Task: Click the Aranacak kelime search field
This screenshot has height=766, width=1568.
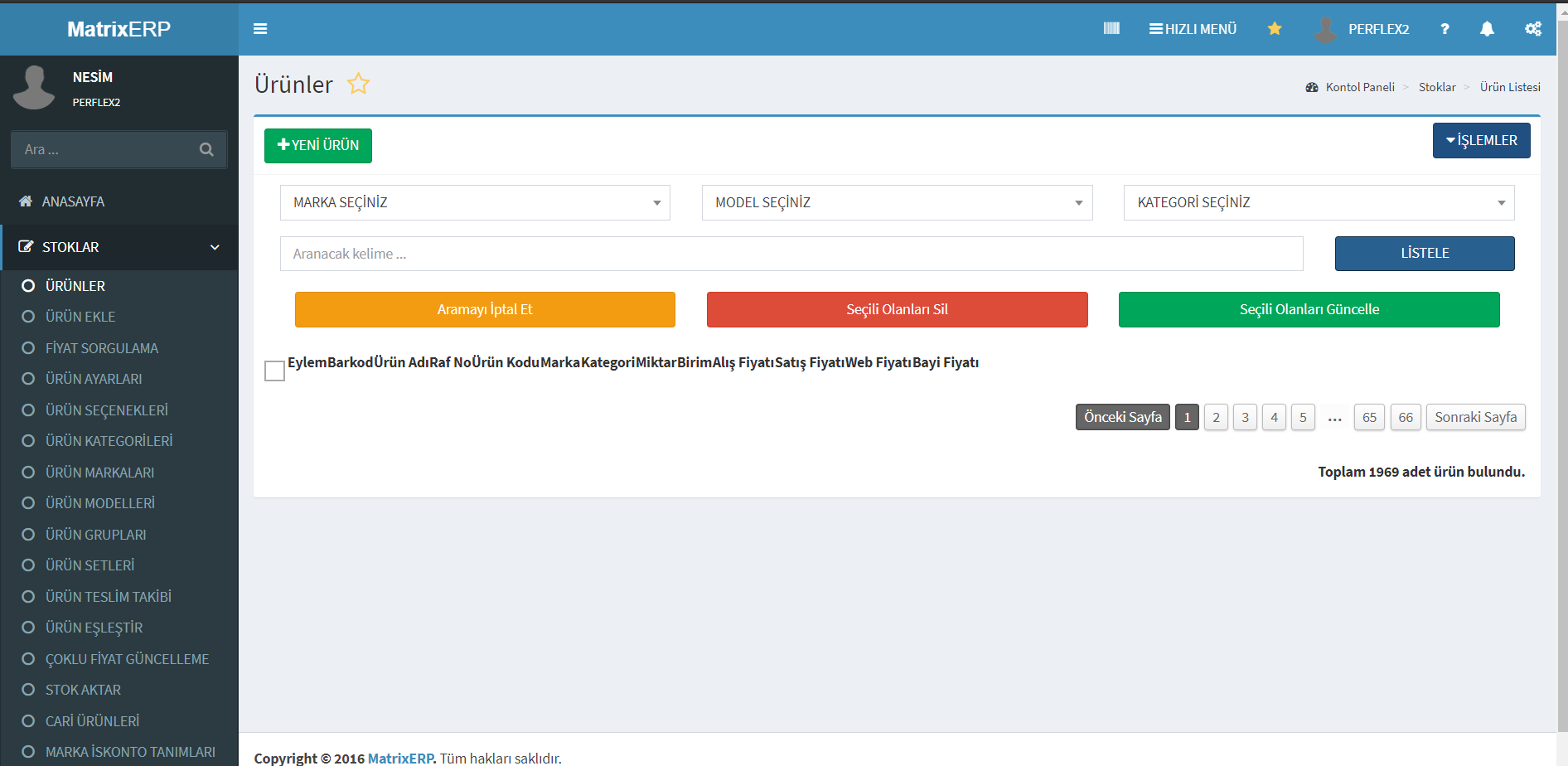Action: coord(791,254)
